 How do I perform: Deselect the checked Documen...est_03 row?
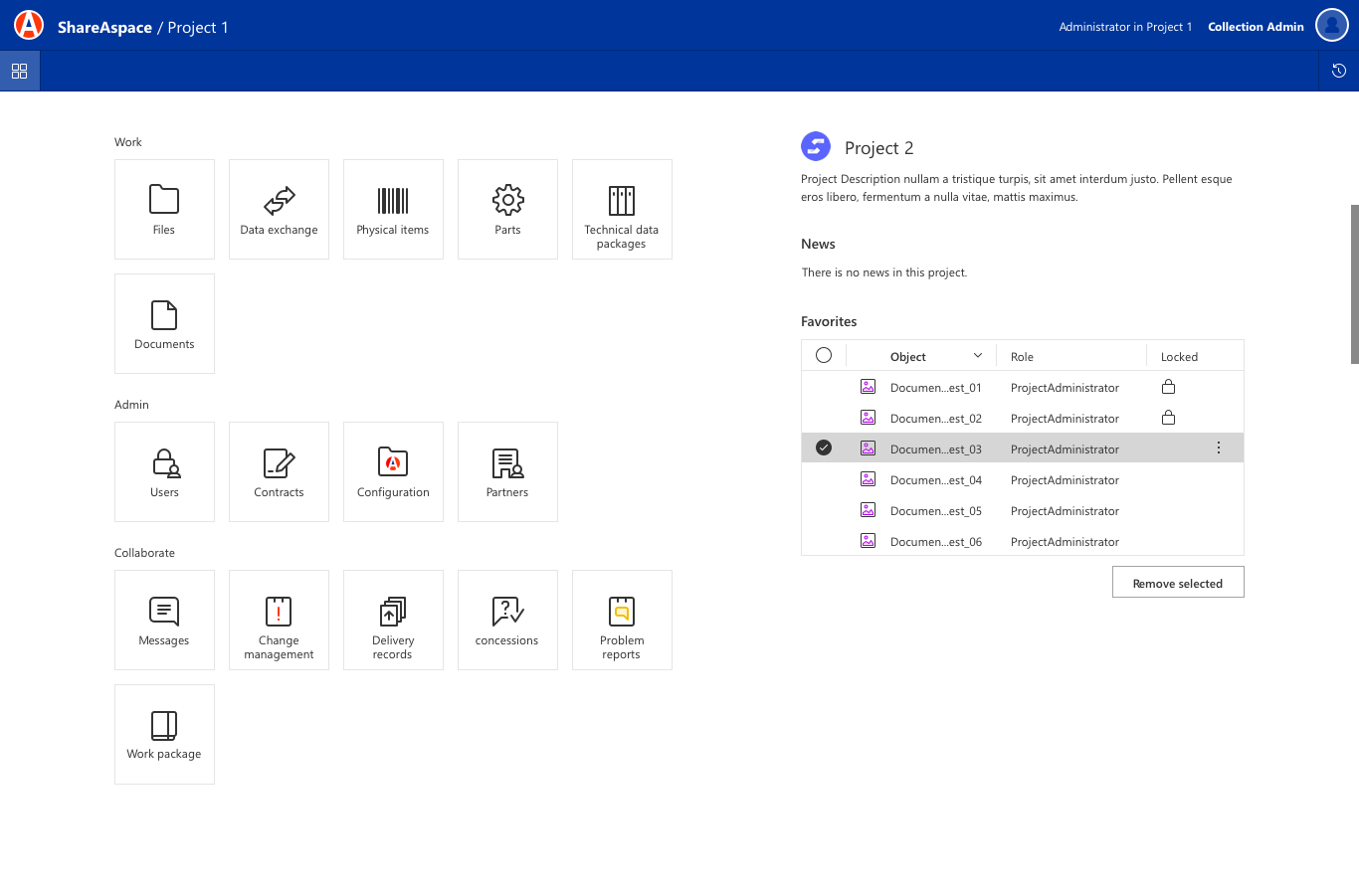pos(824,448)
